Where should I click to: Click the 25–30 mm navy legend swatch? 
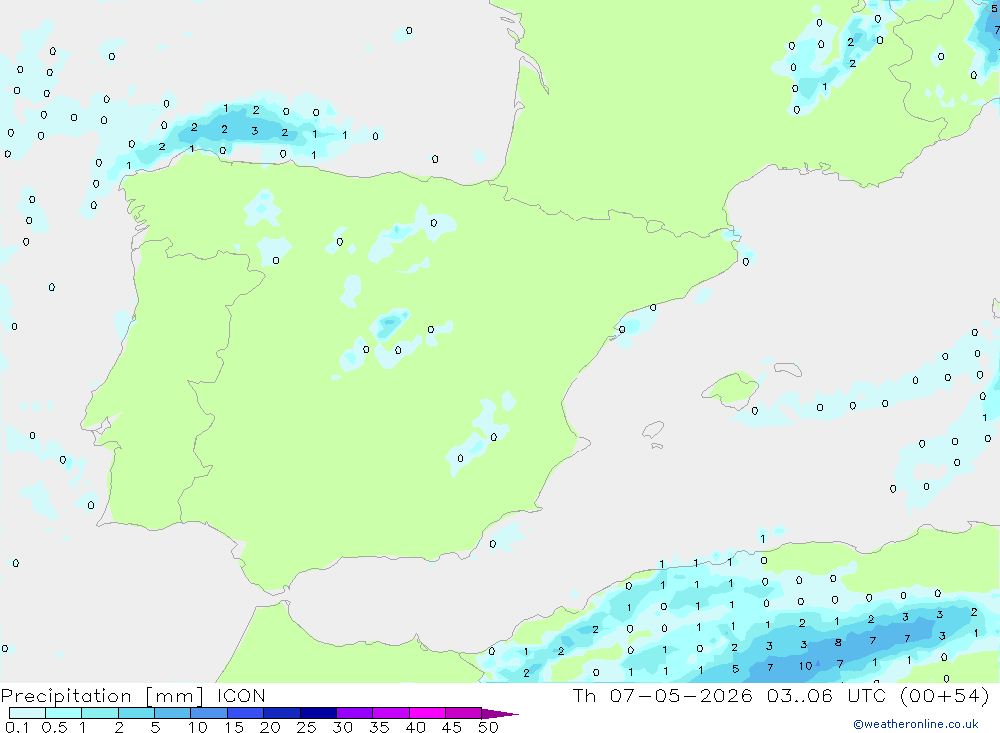318,713
